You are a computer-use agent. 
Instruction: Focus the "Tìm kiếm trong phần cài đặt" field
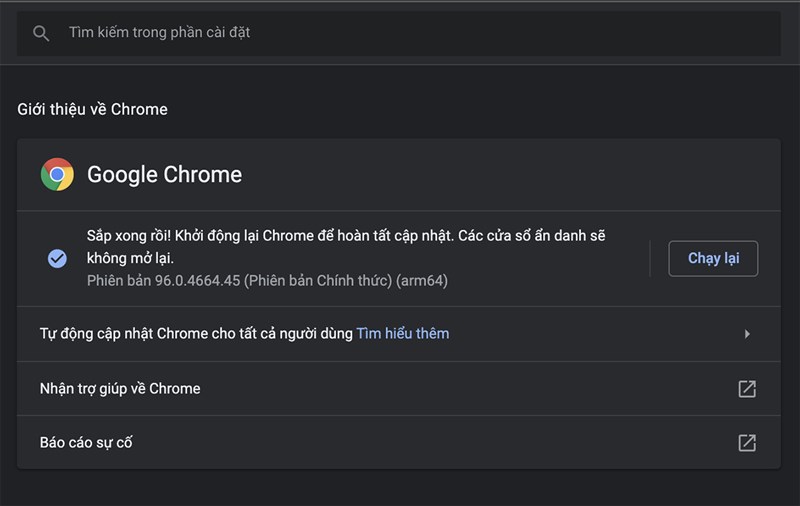pos(398,33)
